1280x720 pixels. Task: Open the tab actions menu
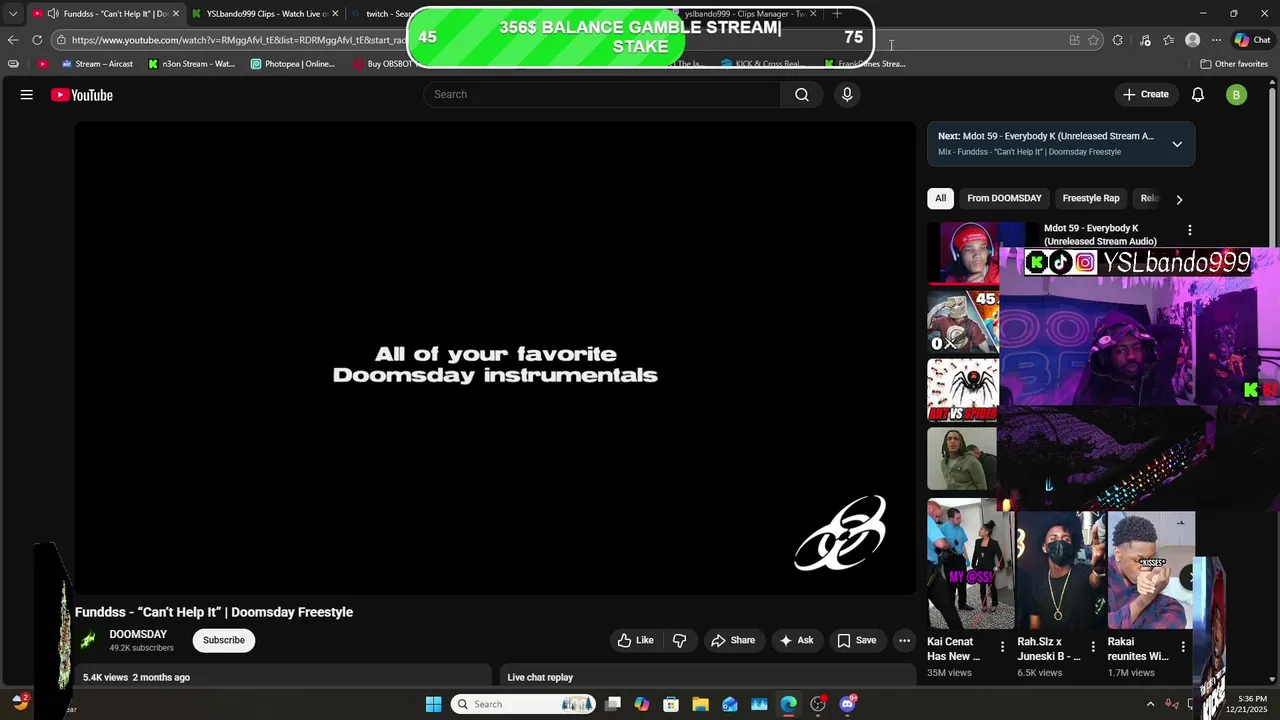coord(13,14)
